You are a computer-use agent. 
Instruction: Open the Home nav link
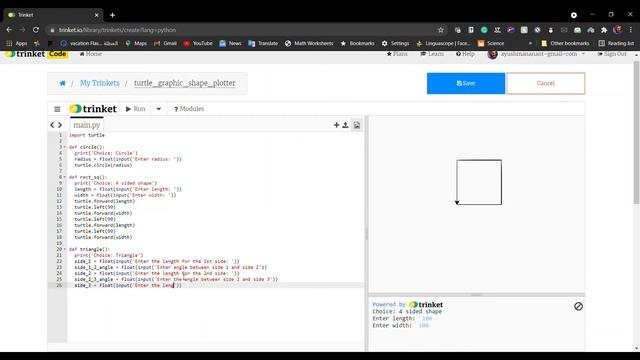coord(91,54)
